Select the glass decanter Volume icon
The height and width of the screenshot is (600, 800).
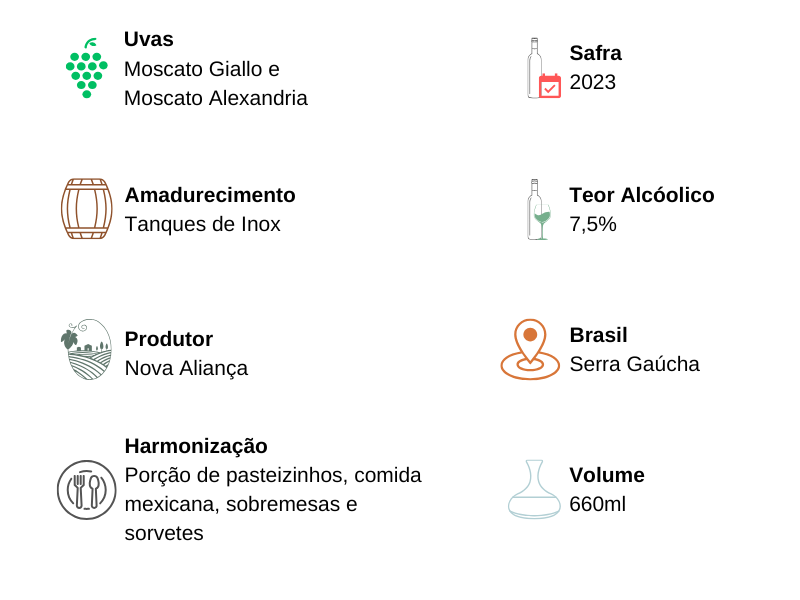point(534,489)
